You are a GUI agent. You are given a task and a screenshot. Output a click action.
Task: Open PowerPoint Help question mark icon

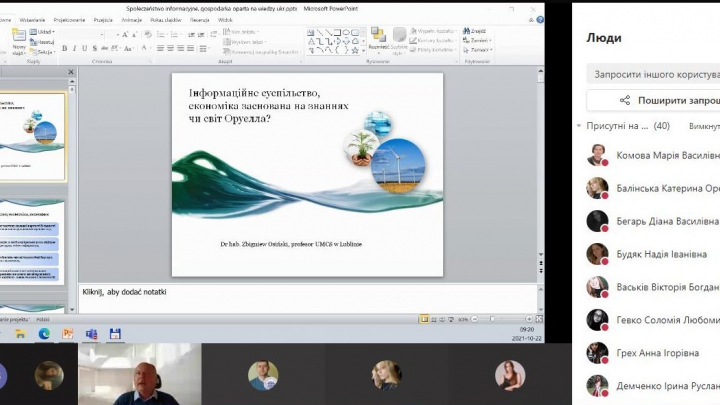click(x=540, y=20)
